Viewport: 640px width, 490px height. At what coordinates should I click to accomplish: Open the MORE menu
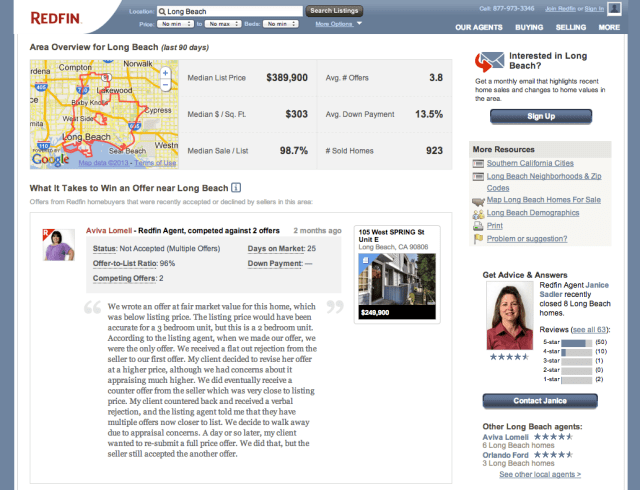(x=609, y=27)
